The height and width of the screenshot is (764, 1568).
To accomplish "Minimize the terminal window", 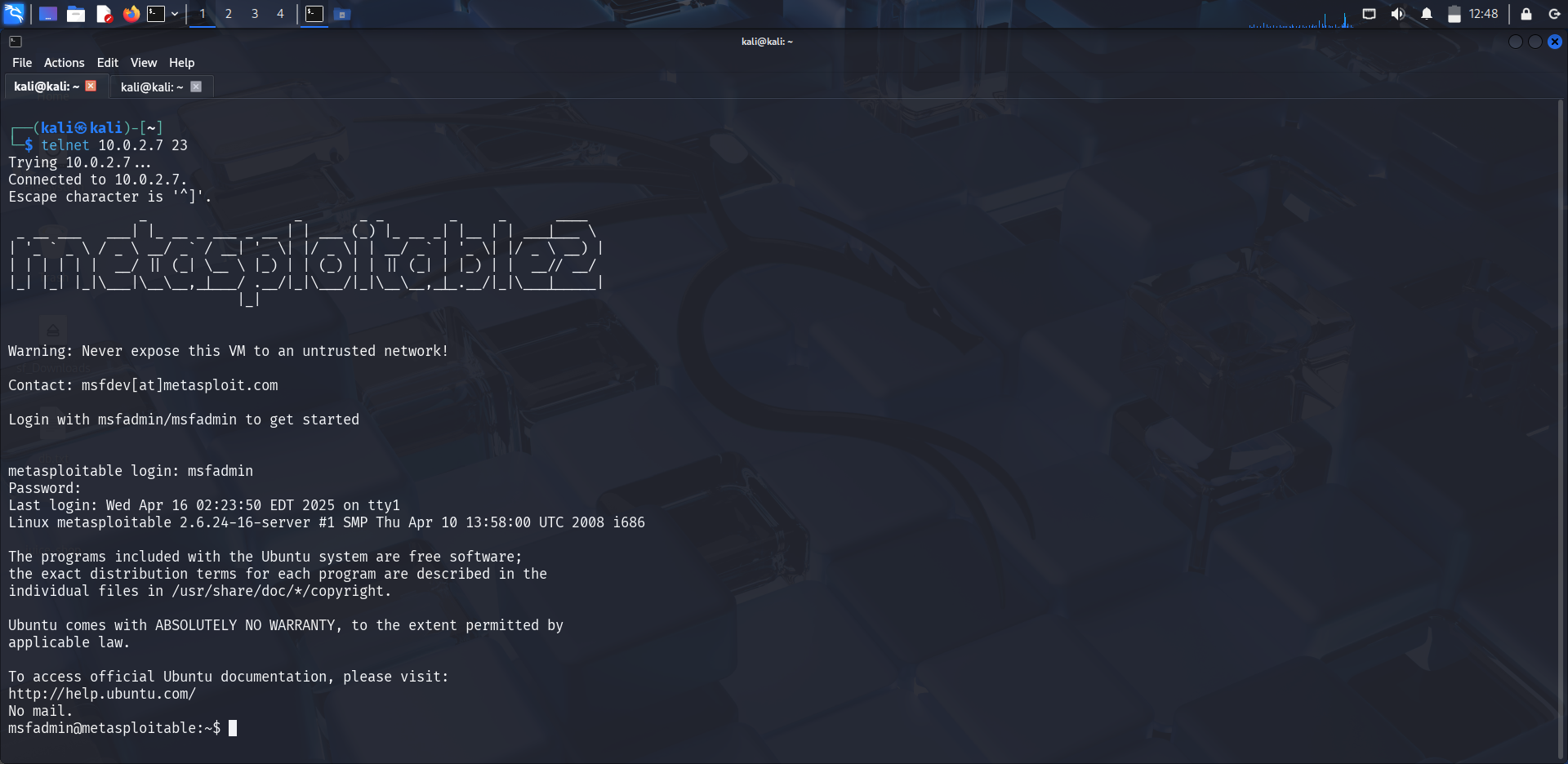I will 1516,42.
